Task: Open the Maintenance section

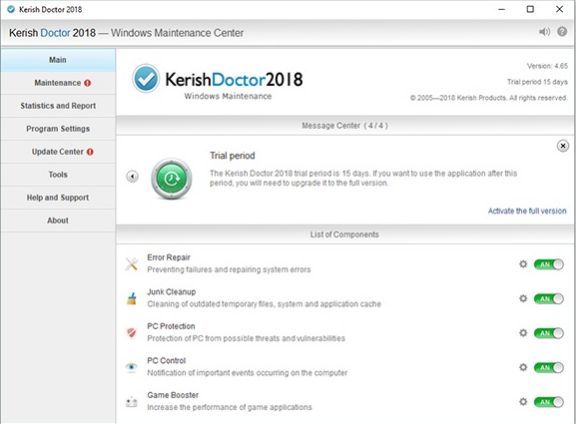Action: (x=58, y=83)
